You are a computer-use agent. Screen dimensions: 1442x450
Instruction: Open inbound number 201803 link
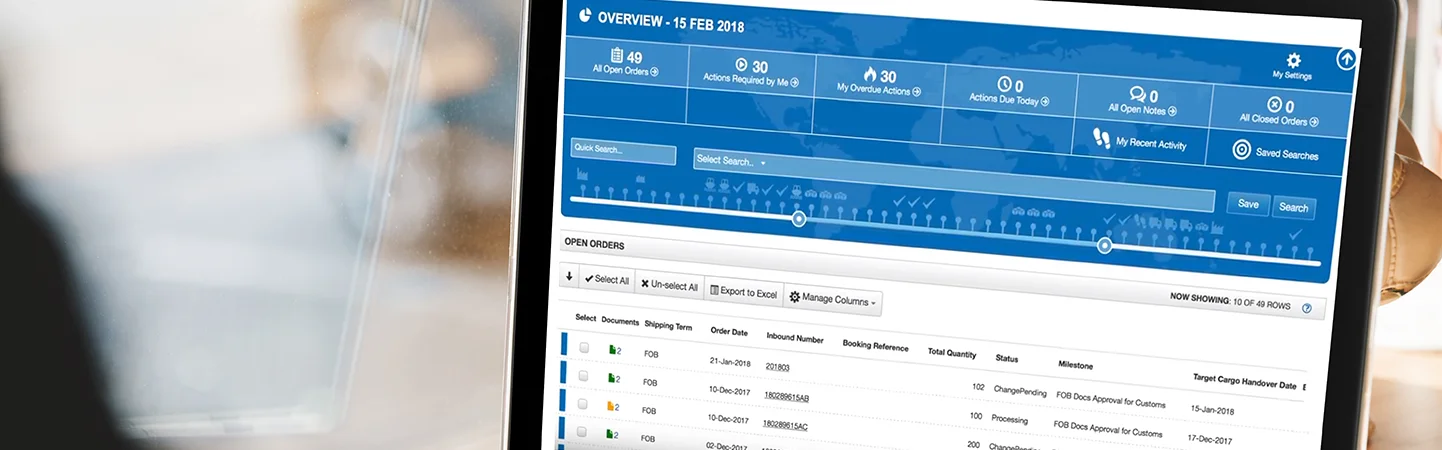click(x=777, y=367)
